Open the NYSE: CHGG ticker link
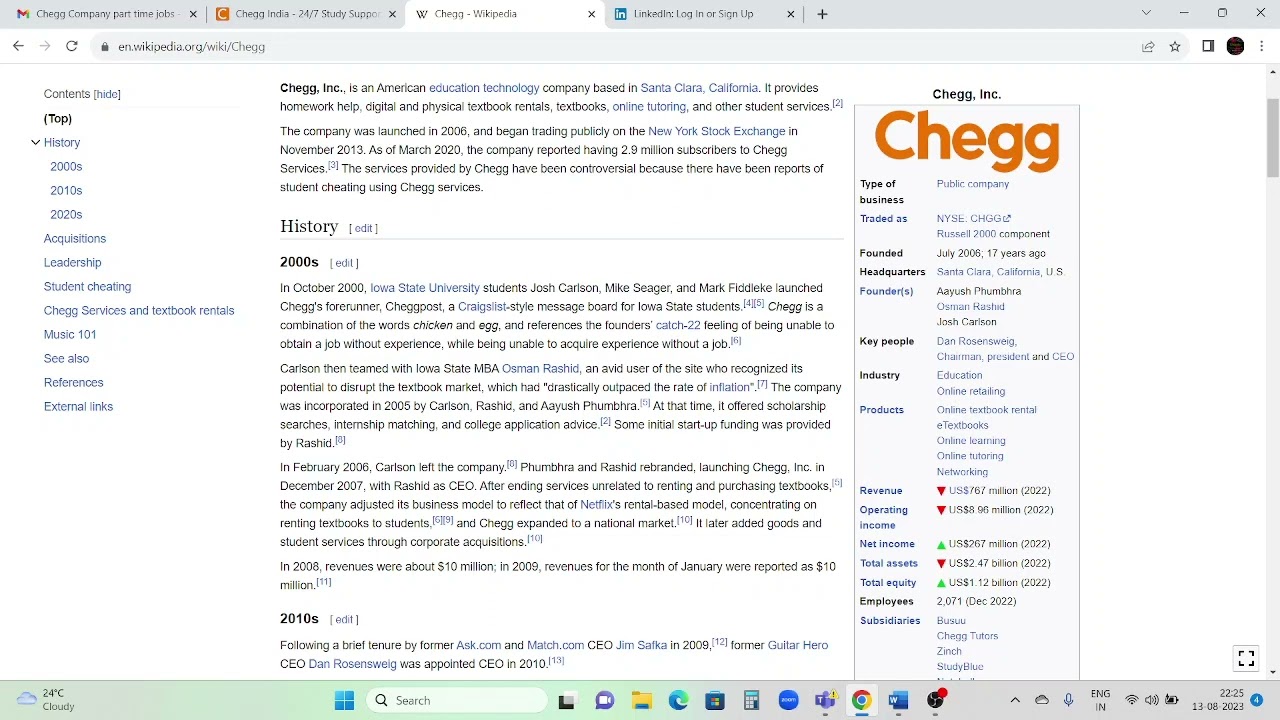The width and height of the screenshot is (1280, 720). pos(974,218)
